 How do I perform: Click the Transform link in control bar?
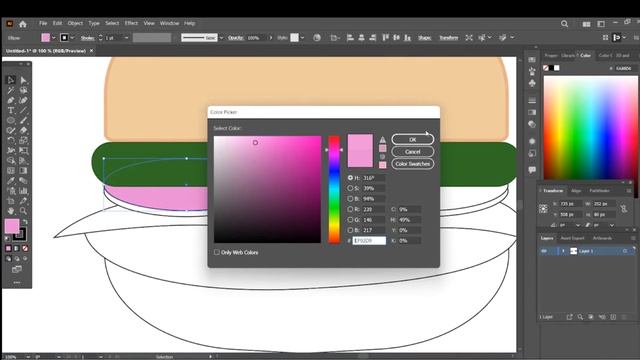point(449,38)
